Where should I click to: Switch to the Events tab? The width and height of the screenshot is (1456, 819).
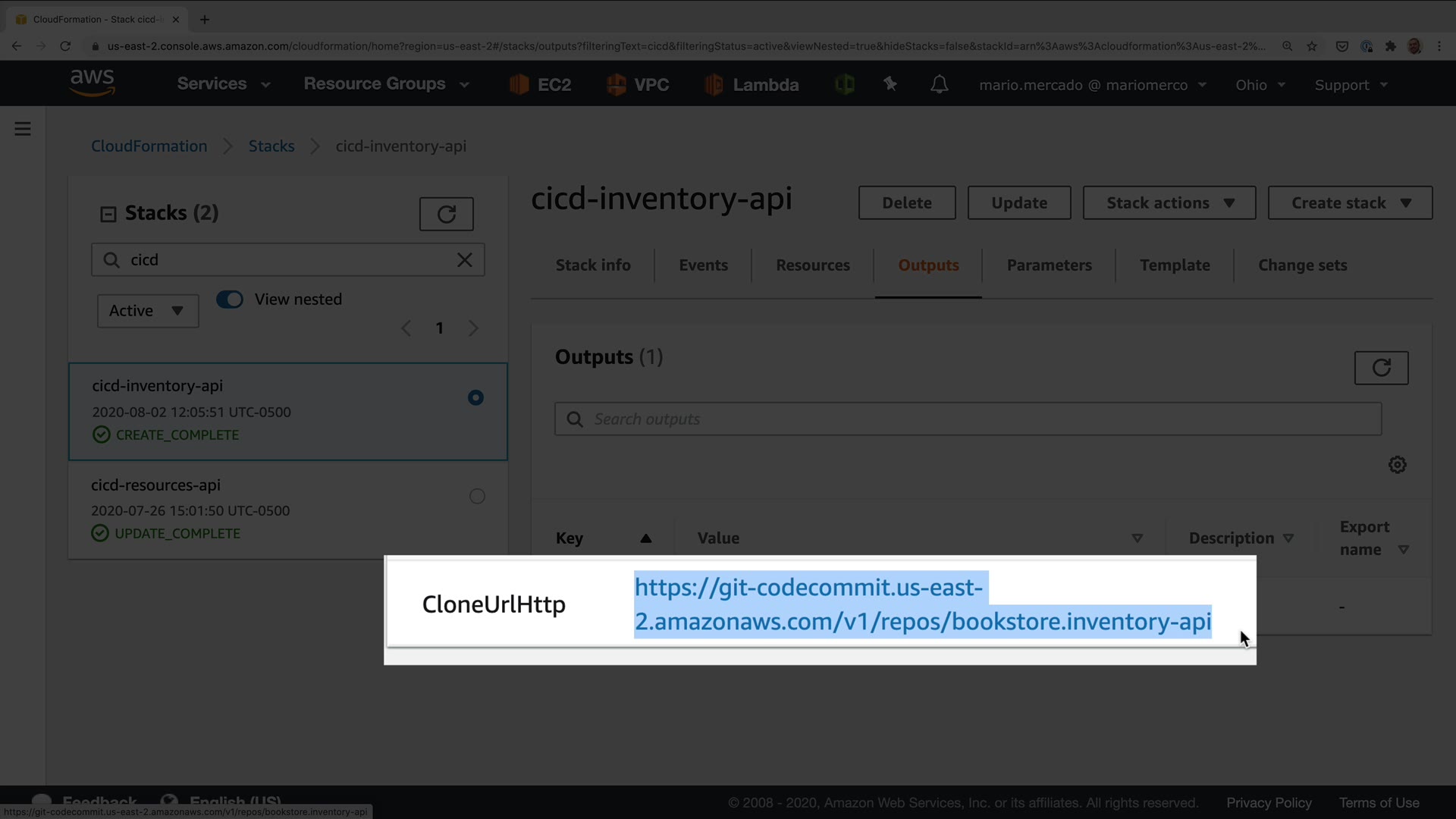[x=703, y=265]
